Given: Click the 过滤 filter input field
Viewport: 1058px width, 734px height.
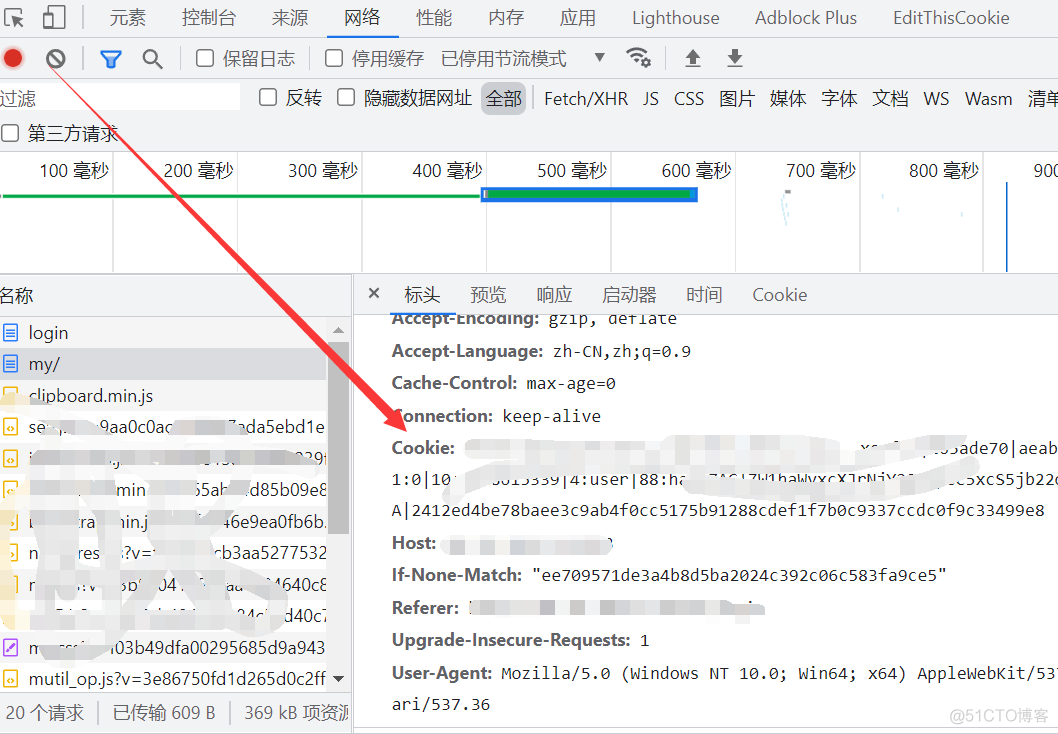Looking at the screenshot, I should [120, 98].
